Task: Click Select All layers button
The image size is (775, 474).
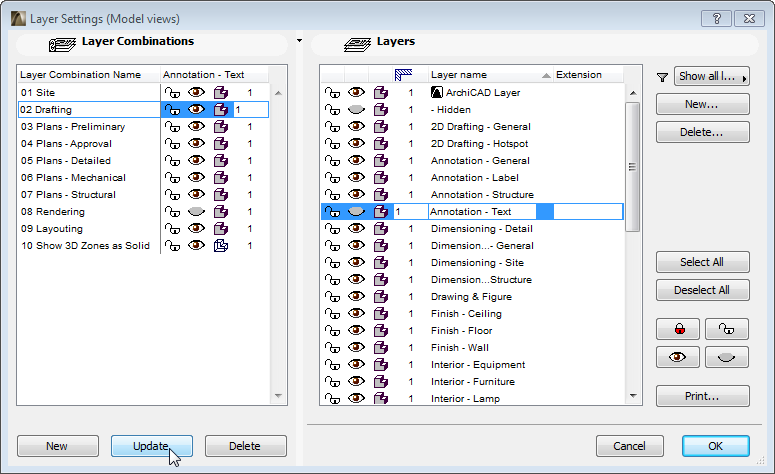Action: [x=702, y=262]
